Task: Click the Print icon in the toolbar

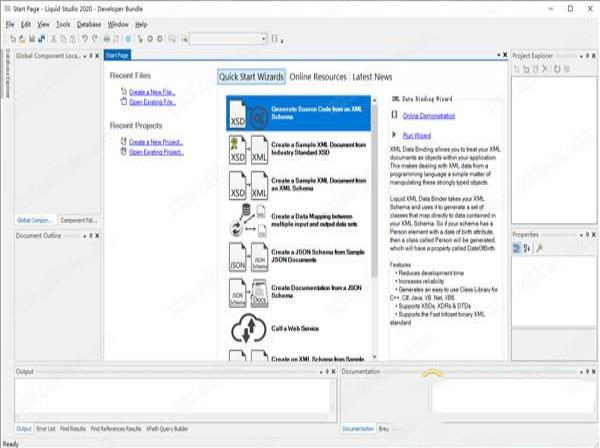Action: (107, 39)
